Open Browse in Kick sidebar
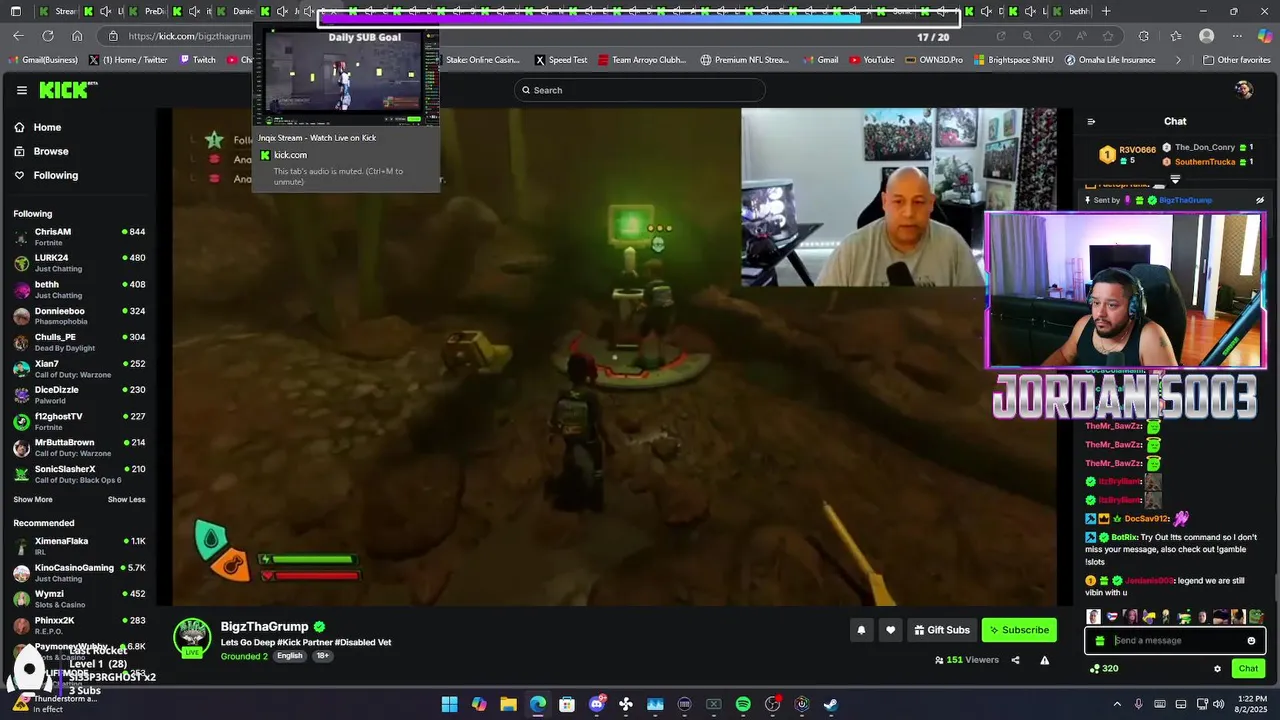This screenshot has width=1280, height=720. click(x=41, y=151)
